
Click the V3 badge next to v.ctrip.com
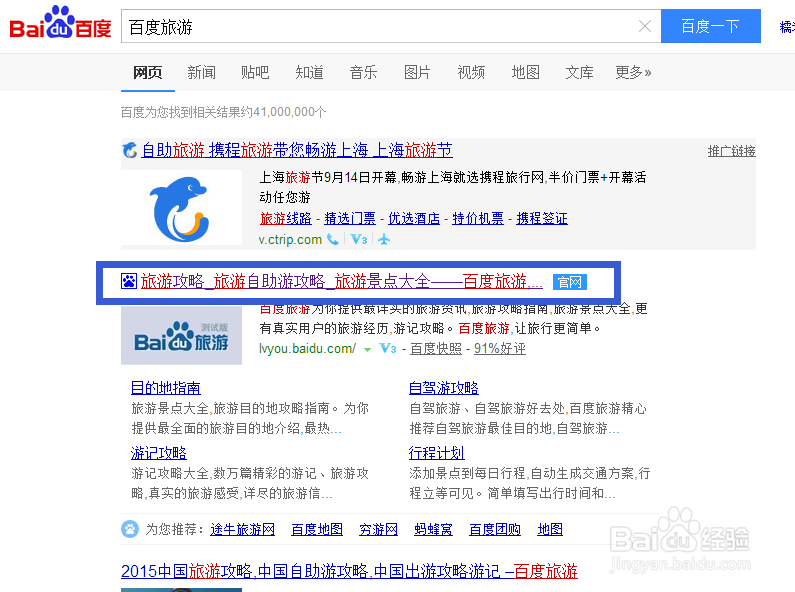coord(358,239)
